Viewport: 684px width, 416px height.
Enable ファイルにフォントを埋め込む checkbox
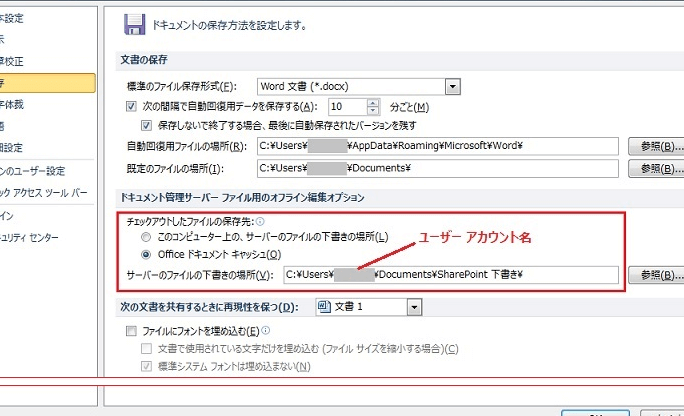pyautogui.click(x=131, y=331)
